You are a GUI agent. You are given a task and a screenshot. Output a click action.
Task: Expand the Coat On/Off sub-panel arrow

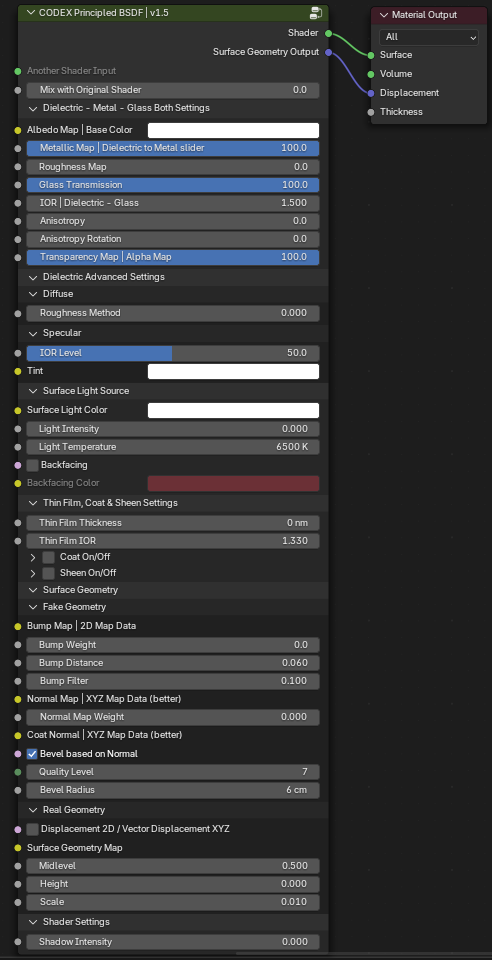(32, 557)
